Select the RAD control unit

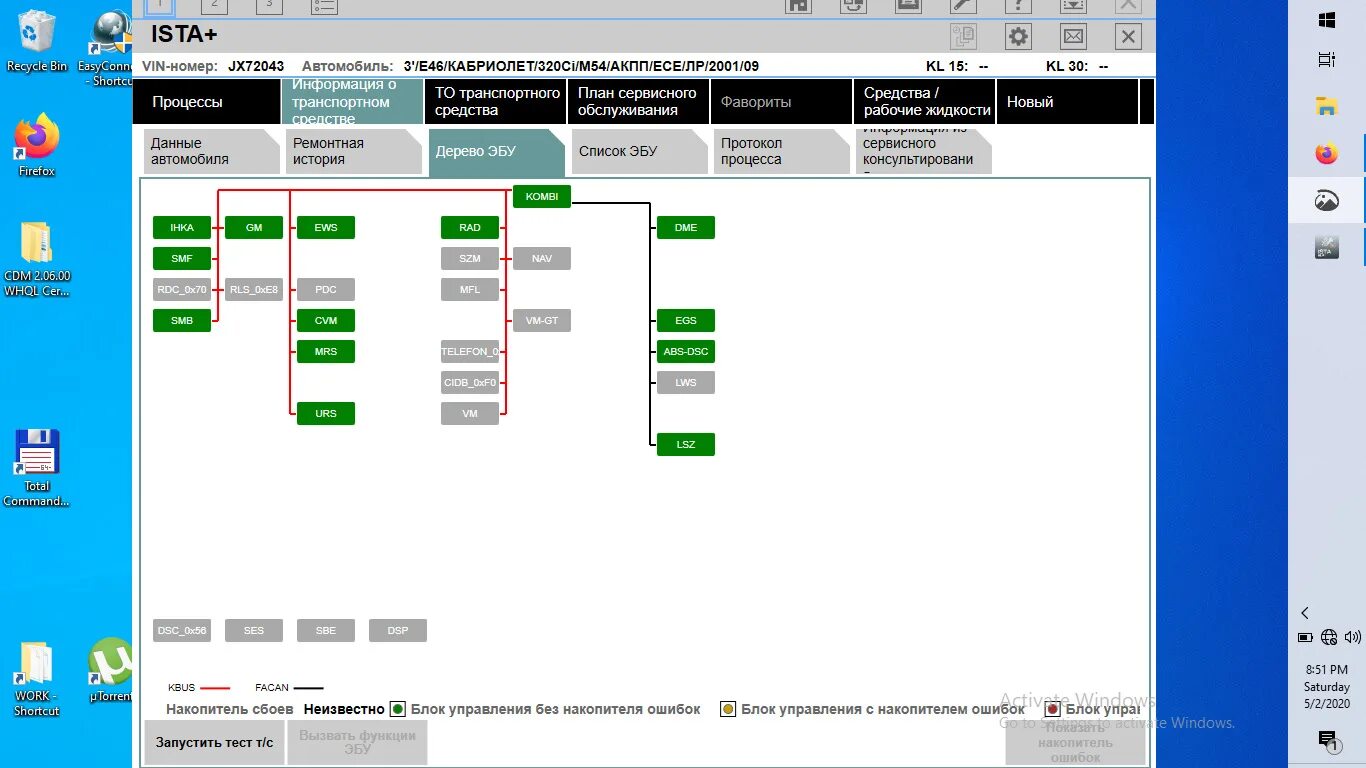coord(470,228)
